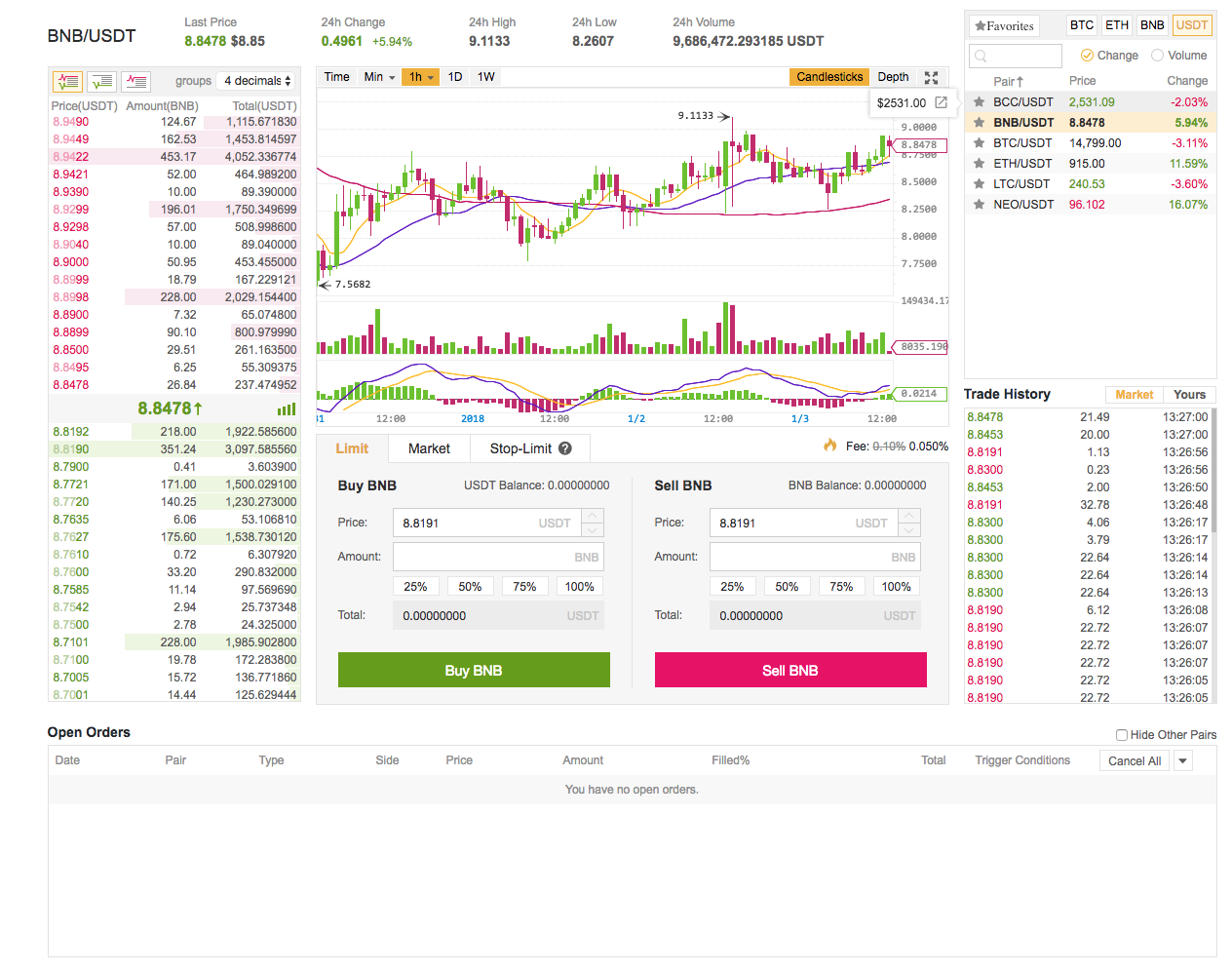Select the Change radio option

coord(1087,56)
